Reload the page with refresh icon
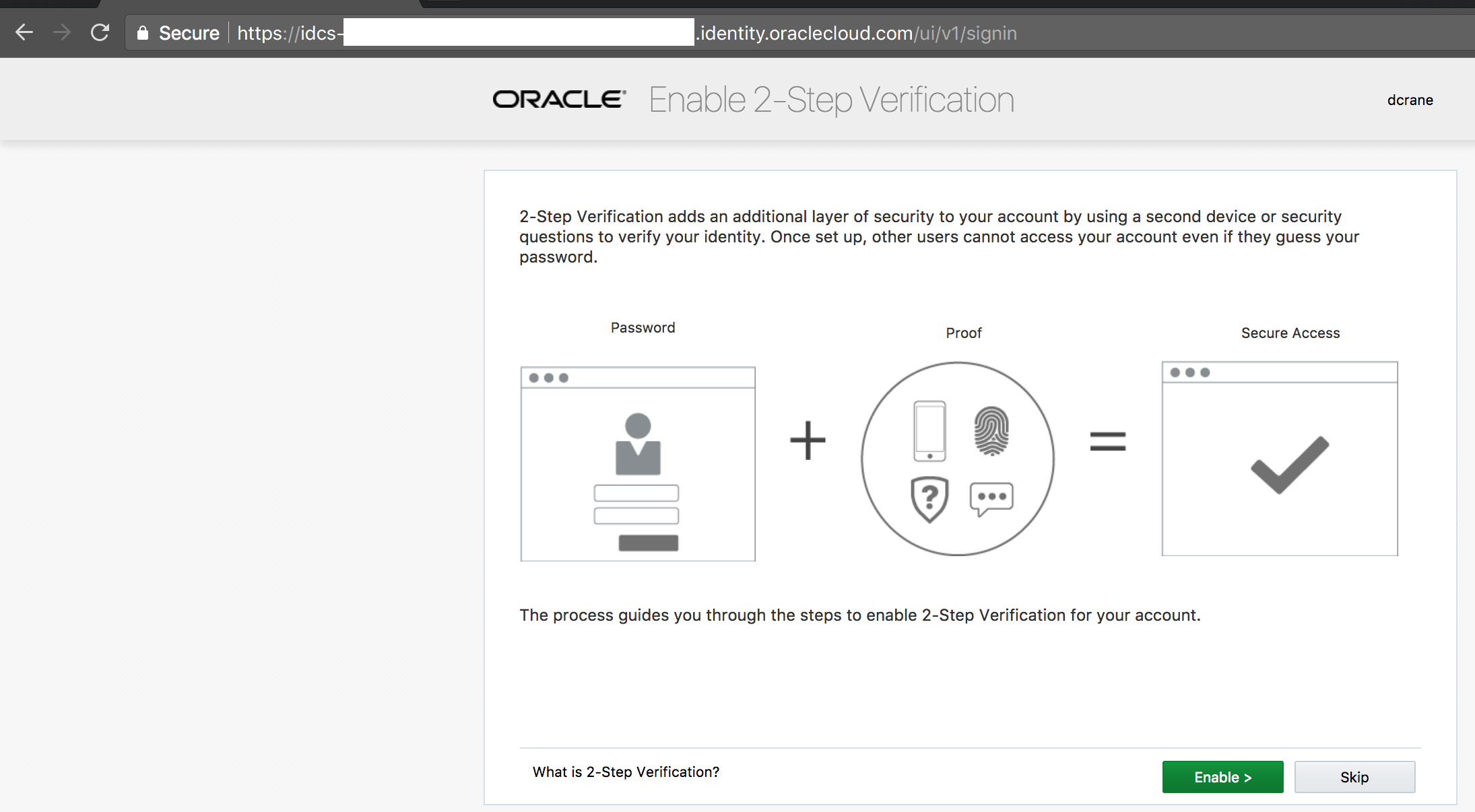Viewport: 1475px width, 812px height. [x=100, y=32]
